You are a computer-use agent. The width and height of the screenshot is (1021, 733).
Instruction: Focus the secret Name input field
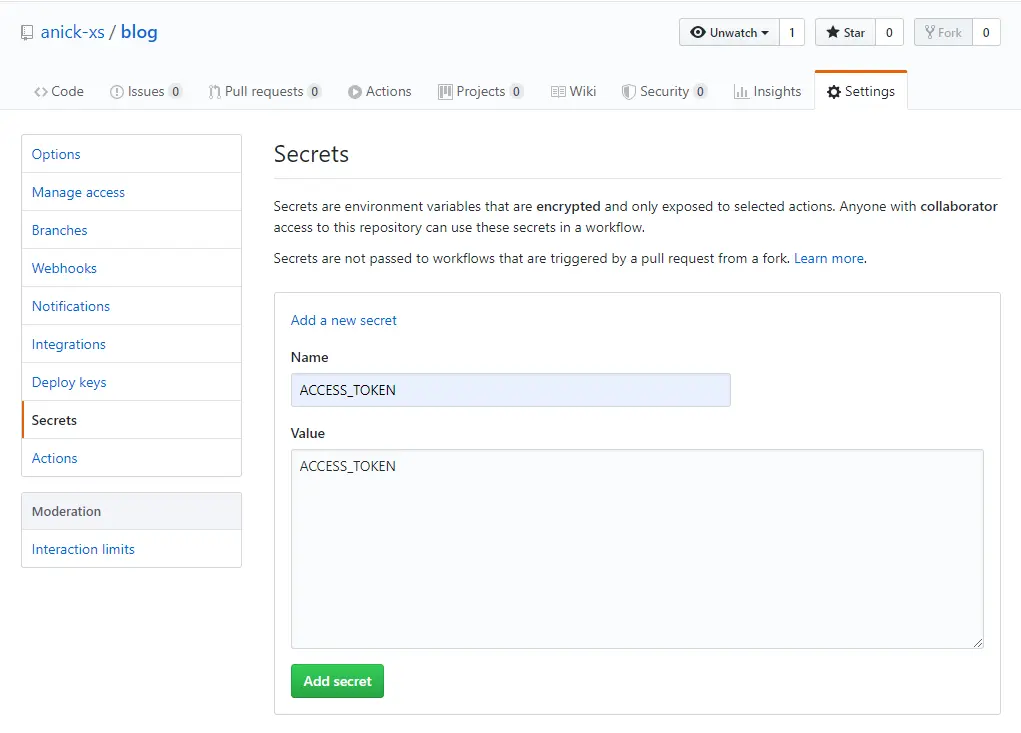pos(510,390)
